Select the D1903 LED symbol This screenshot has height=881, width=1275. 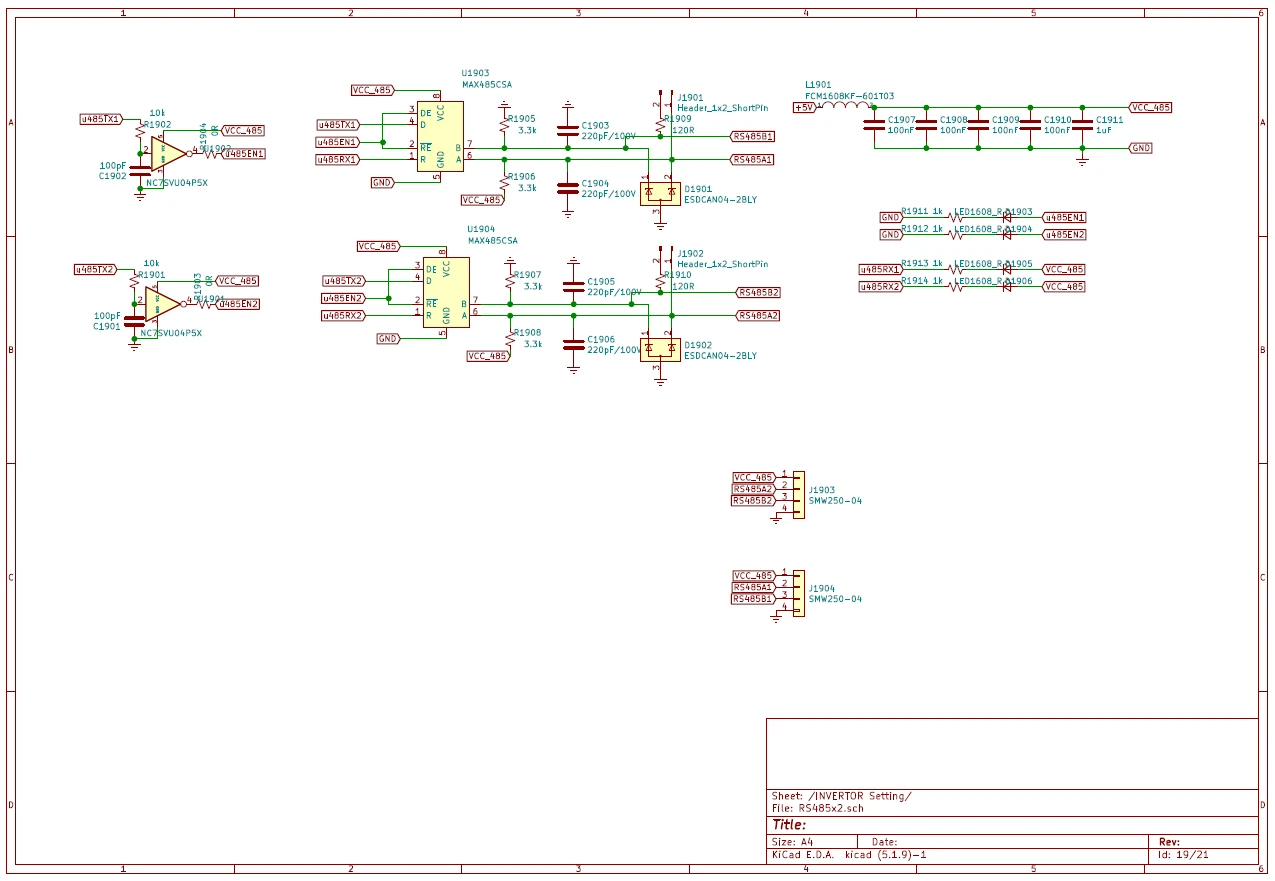click(x=1007, y=217)
